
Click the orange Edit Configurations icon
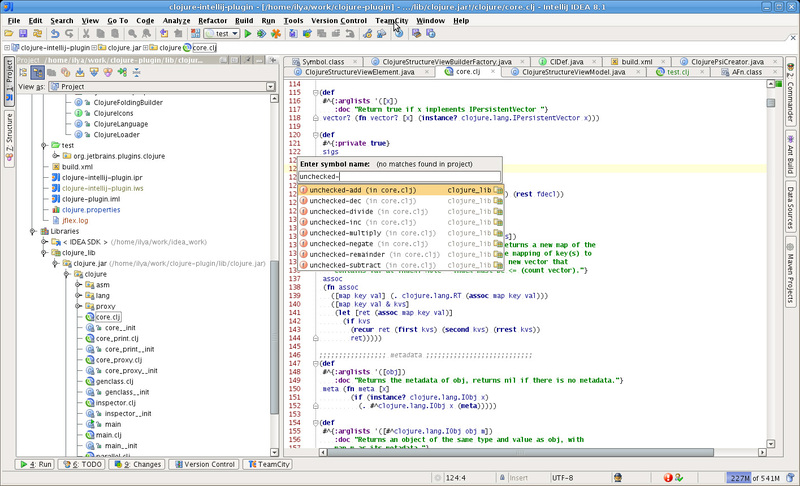pyautogui.click(x=276, y=34)
